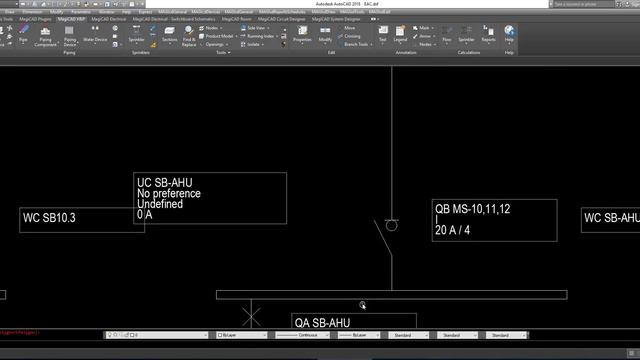Select the Water Device tool
The image size is (640, 360).
[x=95, y=34]
